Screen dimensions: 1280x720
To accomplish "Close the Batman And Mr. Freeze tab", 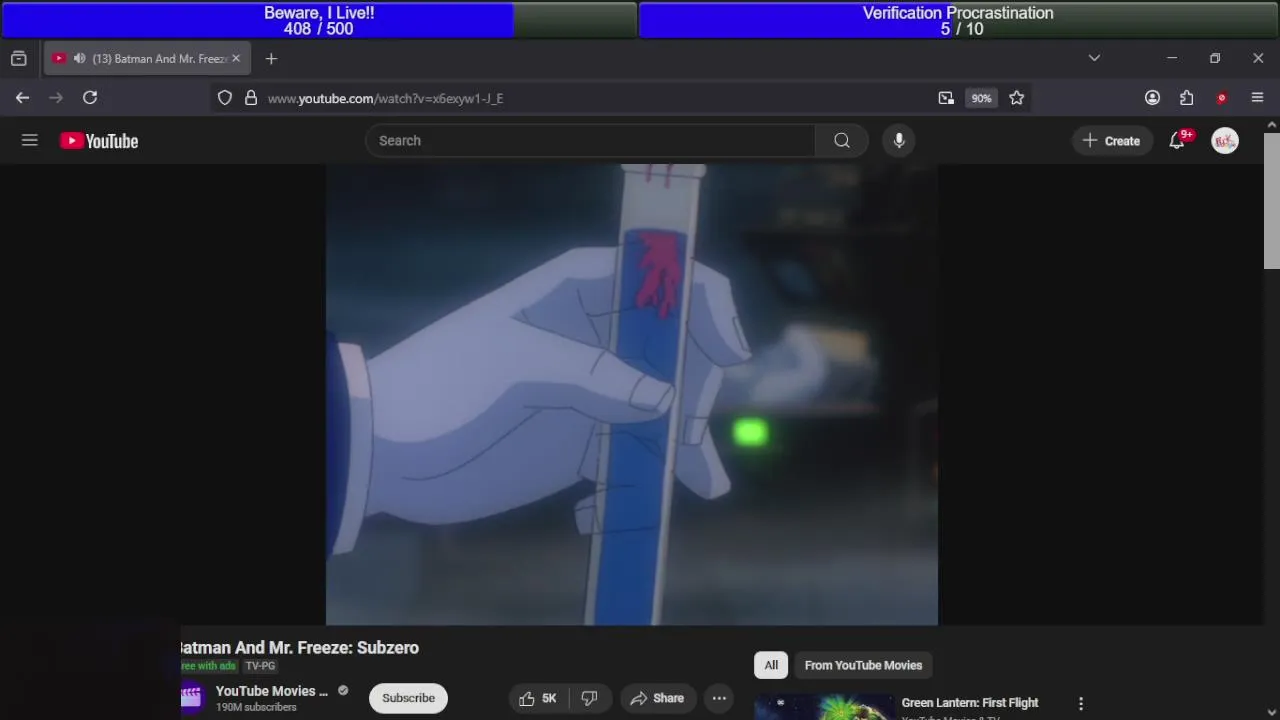I will pyautogui.click(x=236, y=59).
